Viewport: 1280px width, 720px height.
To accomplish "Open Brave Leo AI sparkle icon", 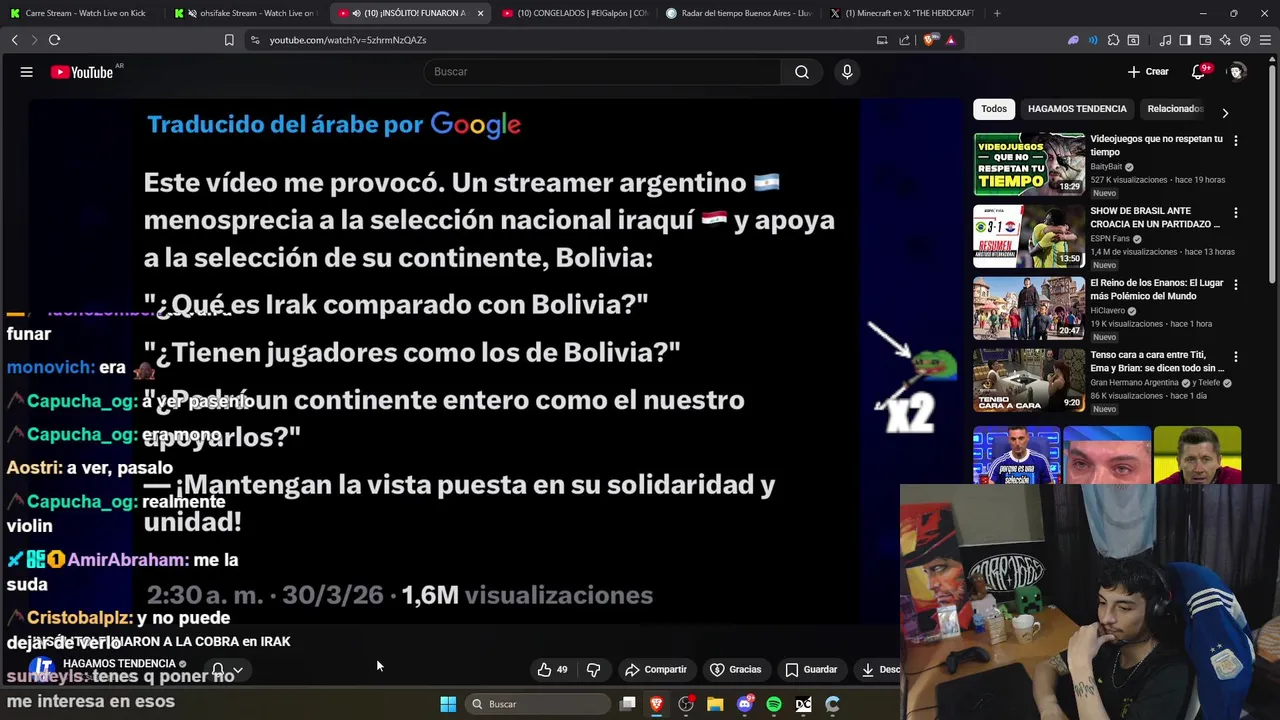I will (1225, 40).
